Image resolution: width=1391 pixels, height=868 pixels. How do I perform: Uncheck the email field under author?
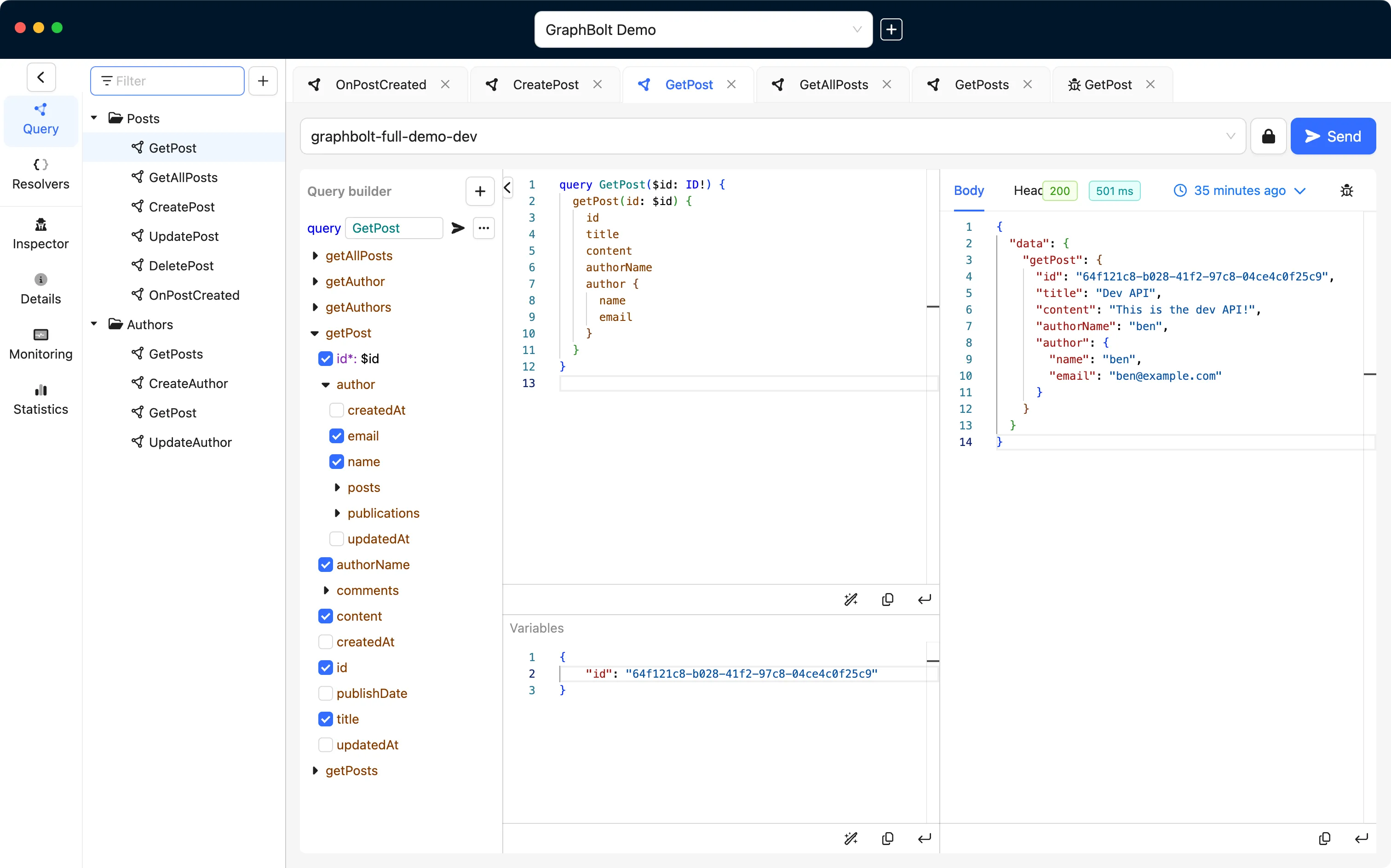(x=337, y=436)
